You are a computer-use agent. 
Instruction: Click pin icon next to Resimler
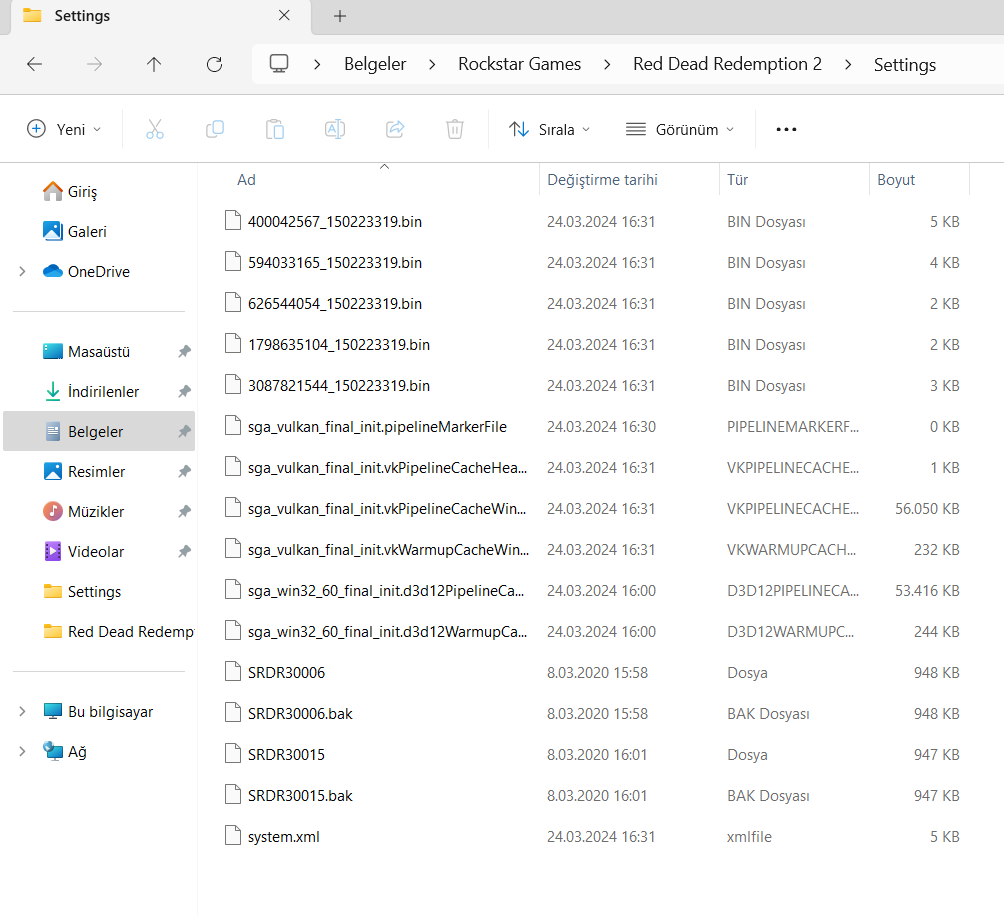point(184,471)
